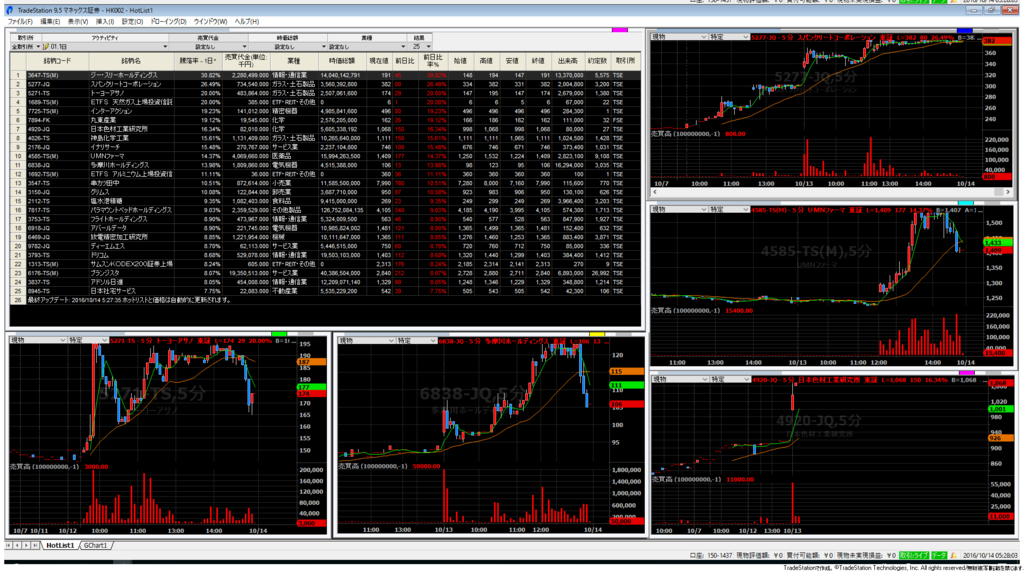The width and height of the screenshot is (1024, 571).
Task: Sort by 銘柄名 column header
Action: tap(131, 61)
